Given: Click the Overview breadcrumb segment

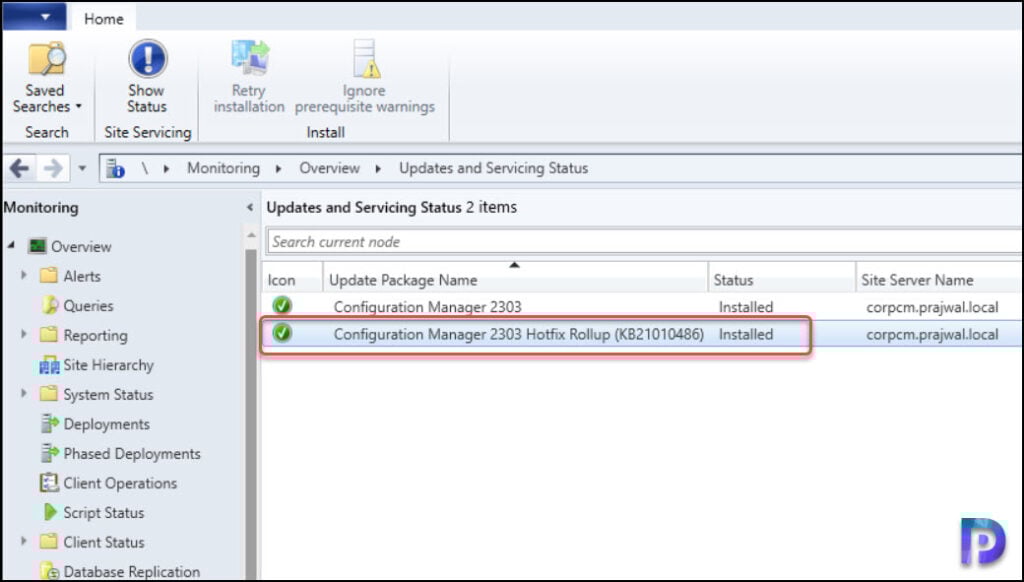Looking at the screenshot, I should (x=329, y=169).
